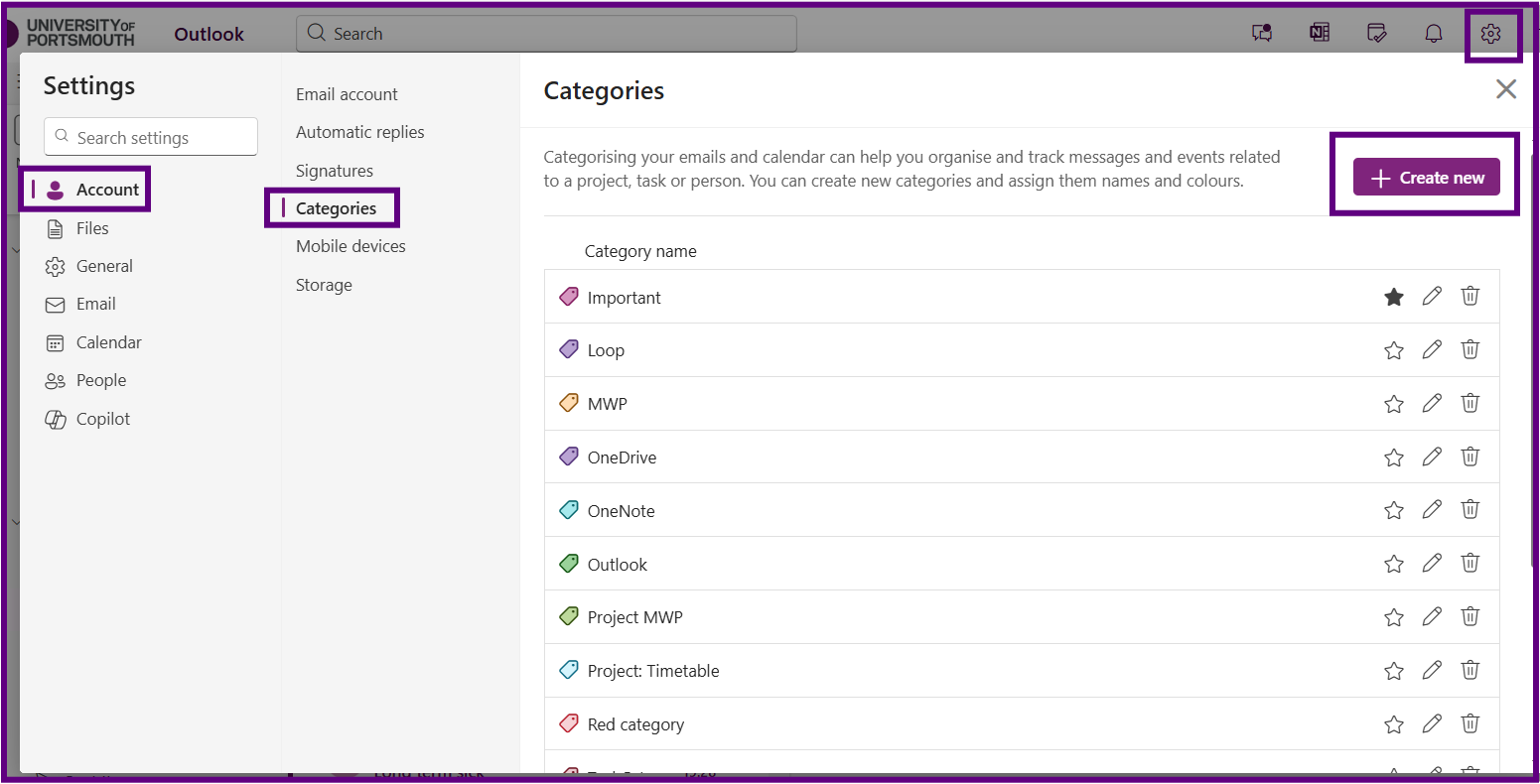Click the Outlook app title
1540x784 pixels.
[x=209, y=34]
